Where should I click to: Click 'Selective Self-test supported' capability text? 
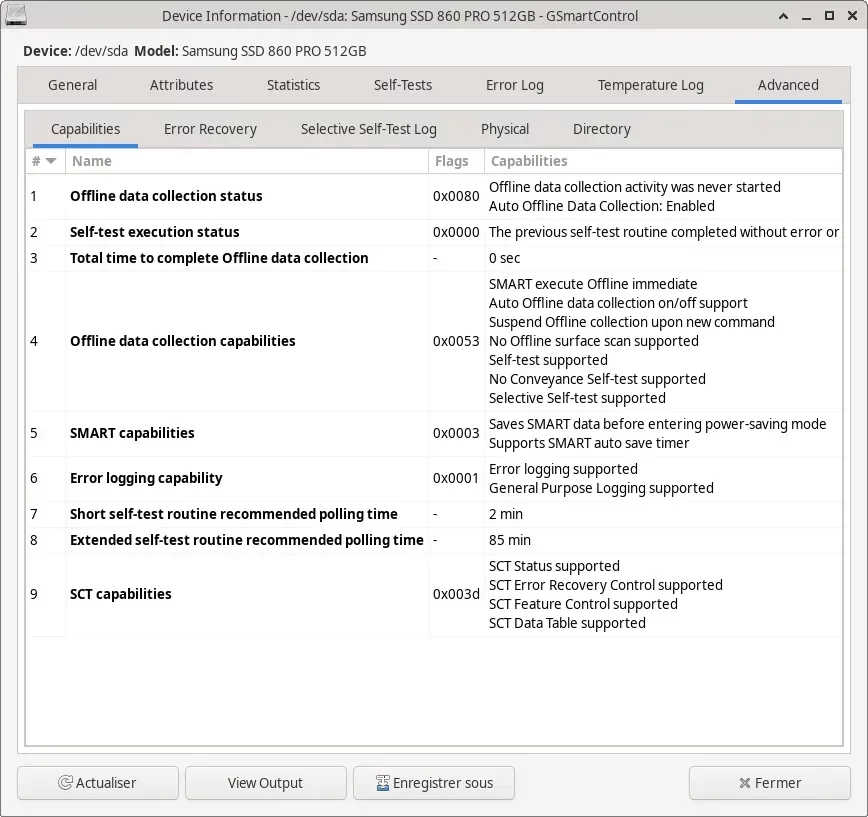pyautogui.click(x=577, y=399)
